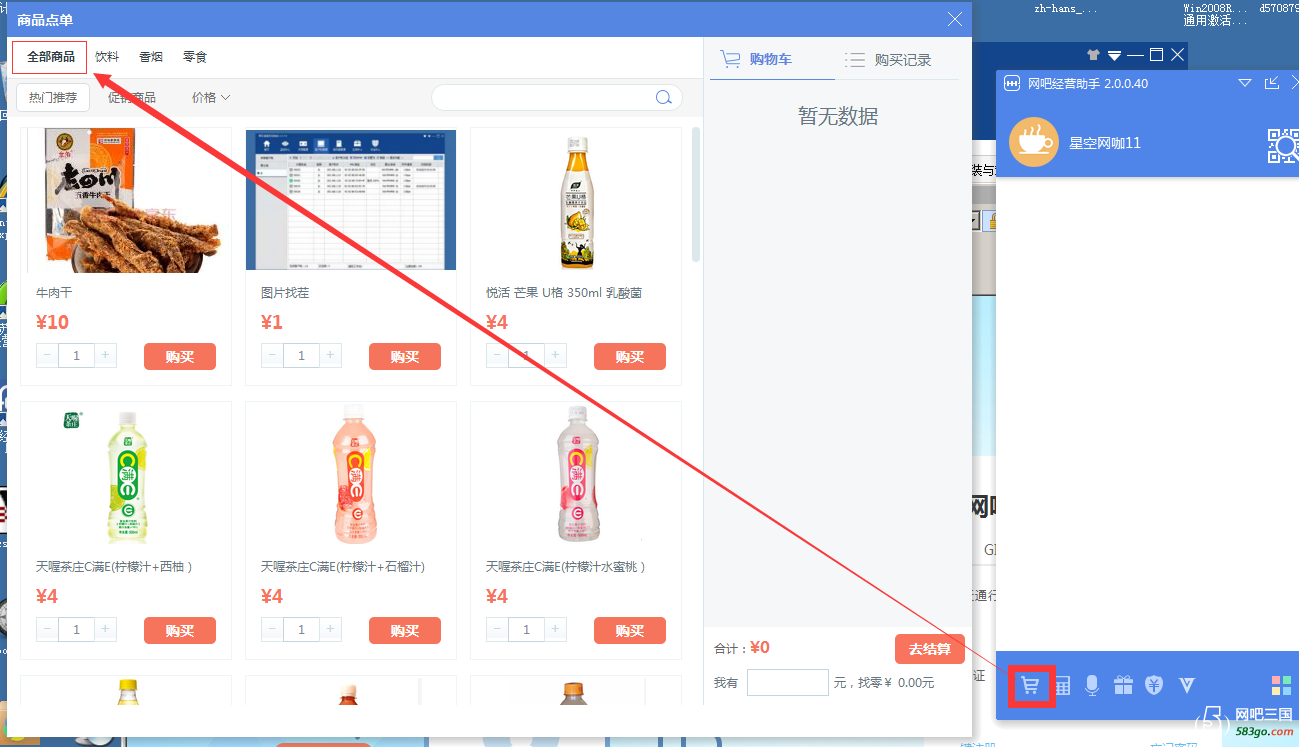Switch to the 购买记录 tab
This screenshot has width=1299, height=747.
click(887, 60)
